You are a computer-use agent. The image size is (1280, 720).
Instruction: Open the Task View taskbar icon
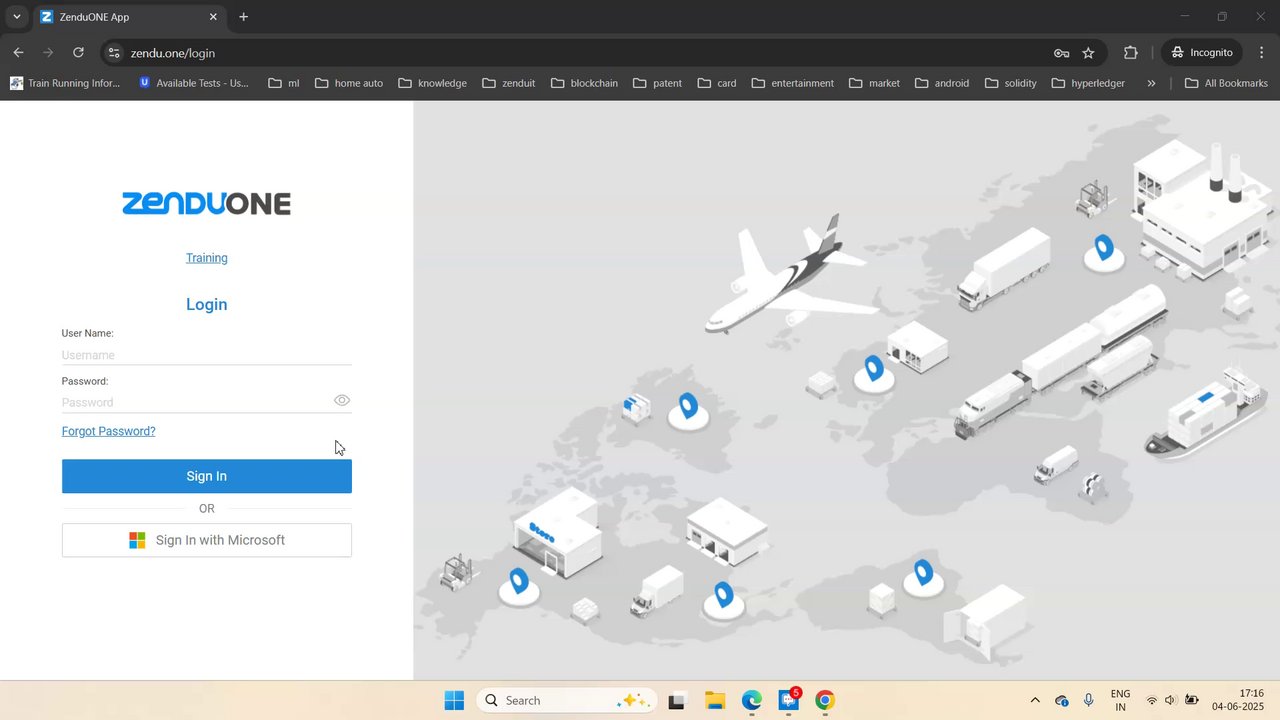click(676, 700)
